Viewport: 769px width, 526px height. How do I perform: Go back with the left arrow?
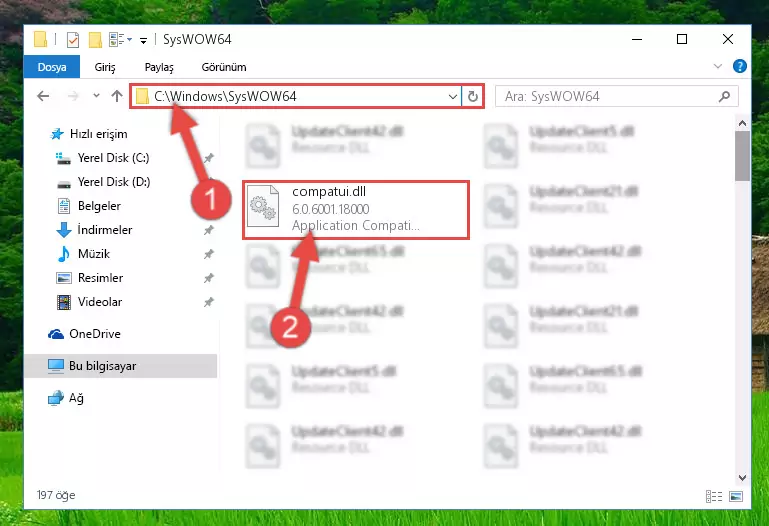(43, 96)
